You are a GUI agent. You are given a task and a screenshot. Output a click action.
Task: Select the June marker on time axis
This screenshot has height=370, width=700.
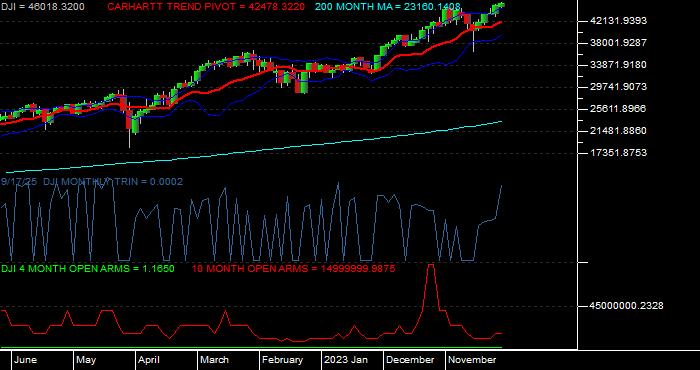point(25,360)
